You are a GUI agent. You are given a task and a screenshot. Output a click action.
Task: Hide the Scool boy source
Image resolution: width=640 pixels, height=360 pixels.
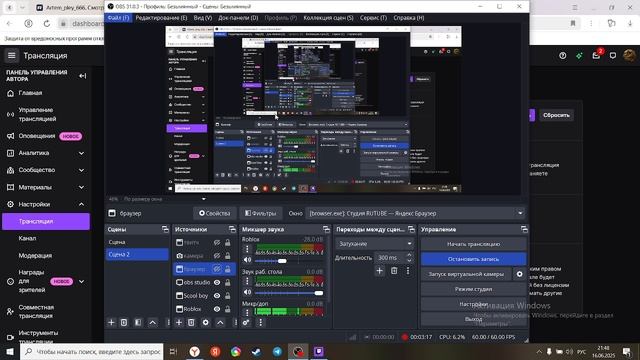tap(217, 296)
